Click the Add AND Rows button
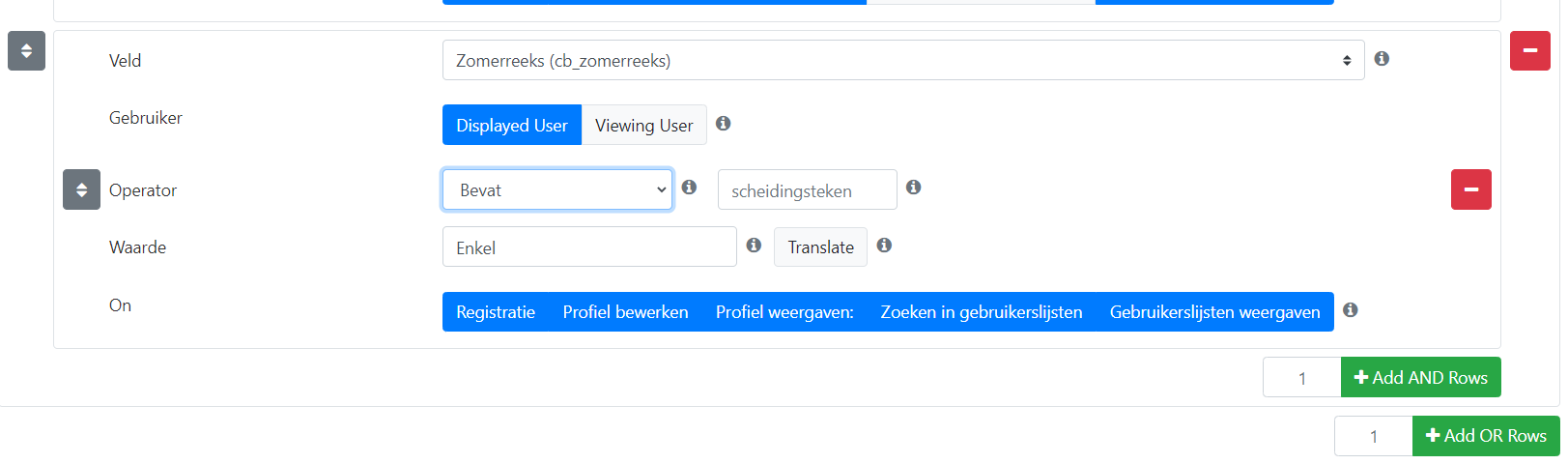 pyautogui.click(x=1421, y=377)
